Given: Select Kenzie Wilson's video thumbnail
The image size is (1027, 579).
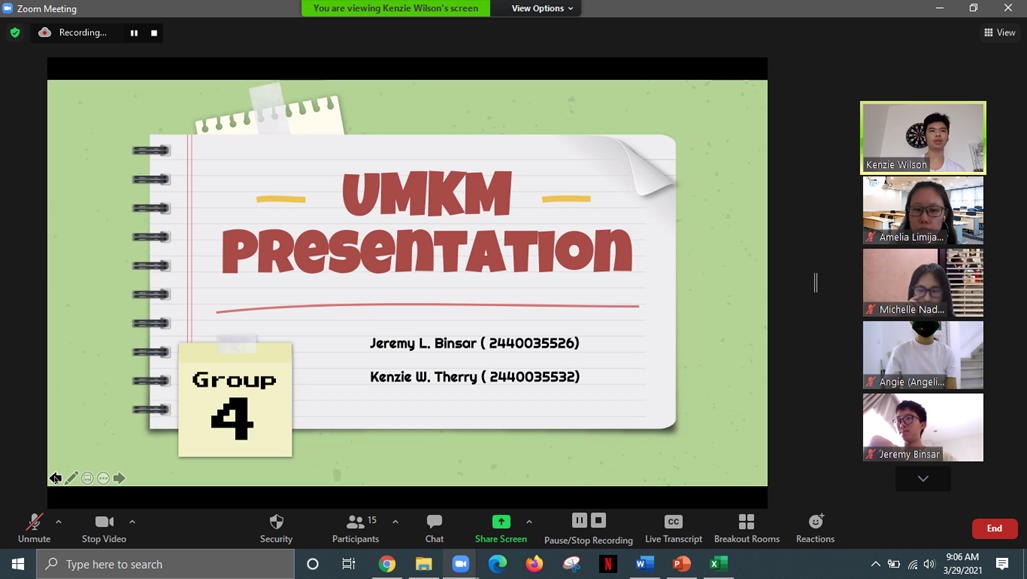Looking at the screenshot, I should (x=922, y=138).
